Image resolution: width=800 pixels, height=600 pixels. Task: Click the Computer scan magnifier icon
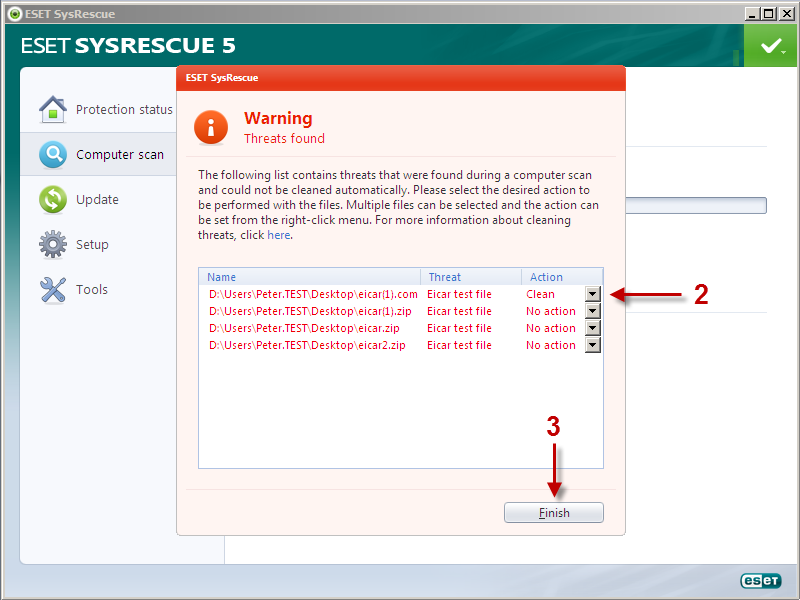coord(53,155)
